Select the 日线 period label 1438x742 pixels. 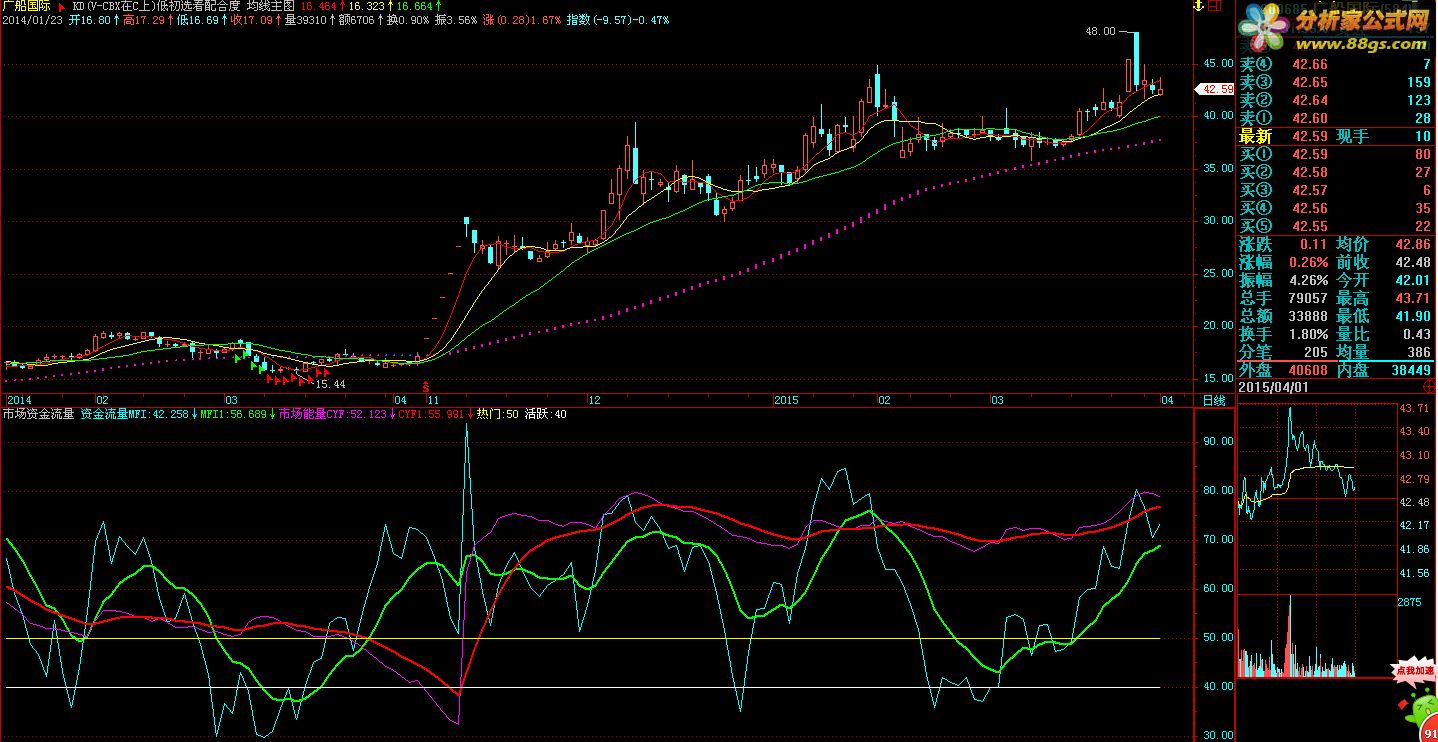coord(1213,400)
